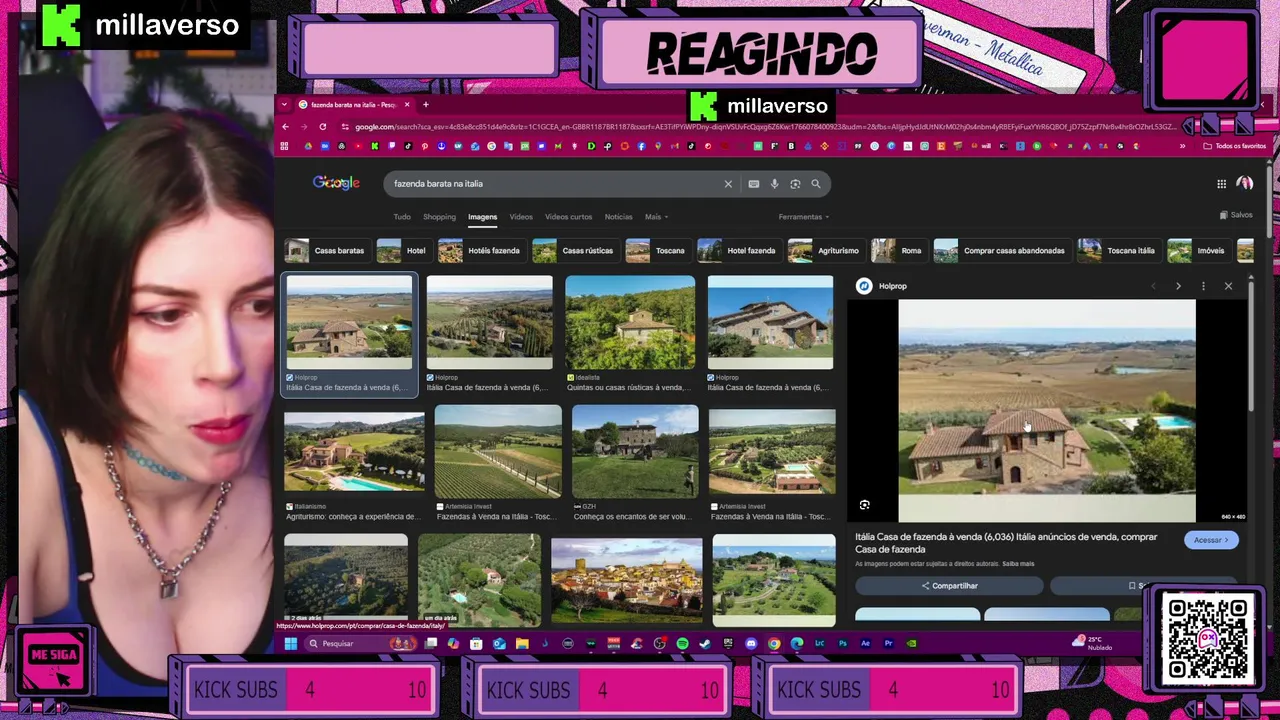Open Todos os favoritos folder
This screenshot has height=720, width=1280.
pyautogui.click(x=1234, y=146)
